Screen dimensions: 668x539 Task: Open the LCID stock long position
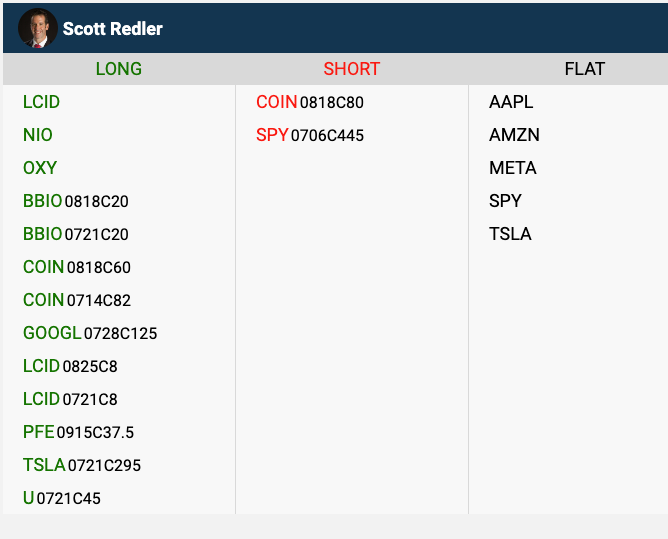coord(41,102)
